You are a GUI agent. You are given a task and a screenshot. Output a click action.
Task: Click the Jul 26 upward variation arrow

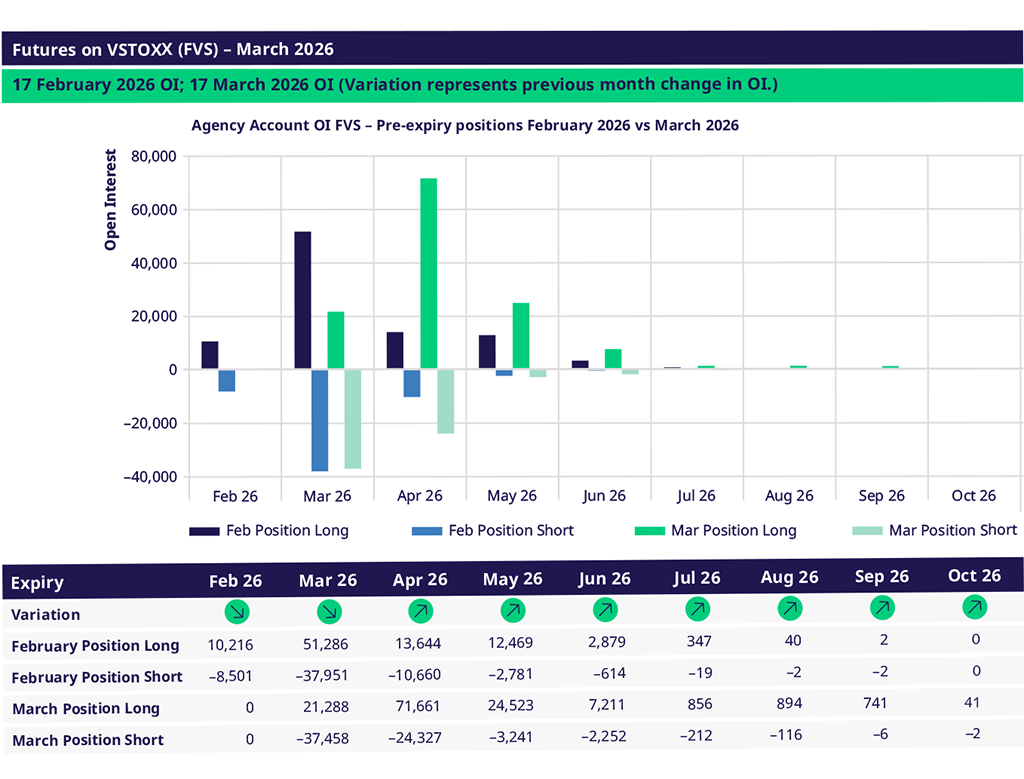click(x=697, y=607)
